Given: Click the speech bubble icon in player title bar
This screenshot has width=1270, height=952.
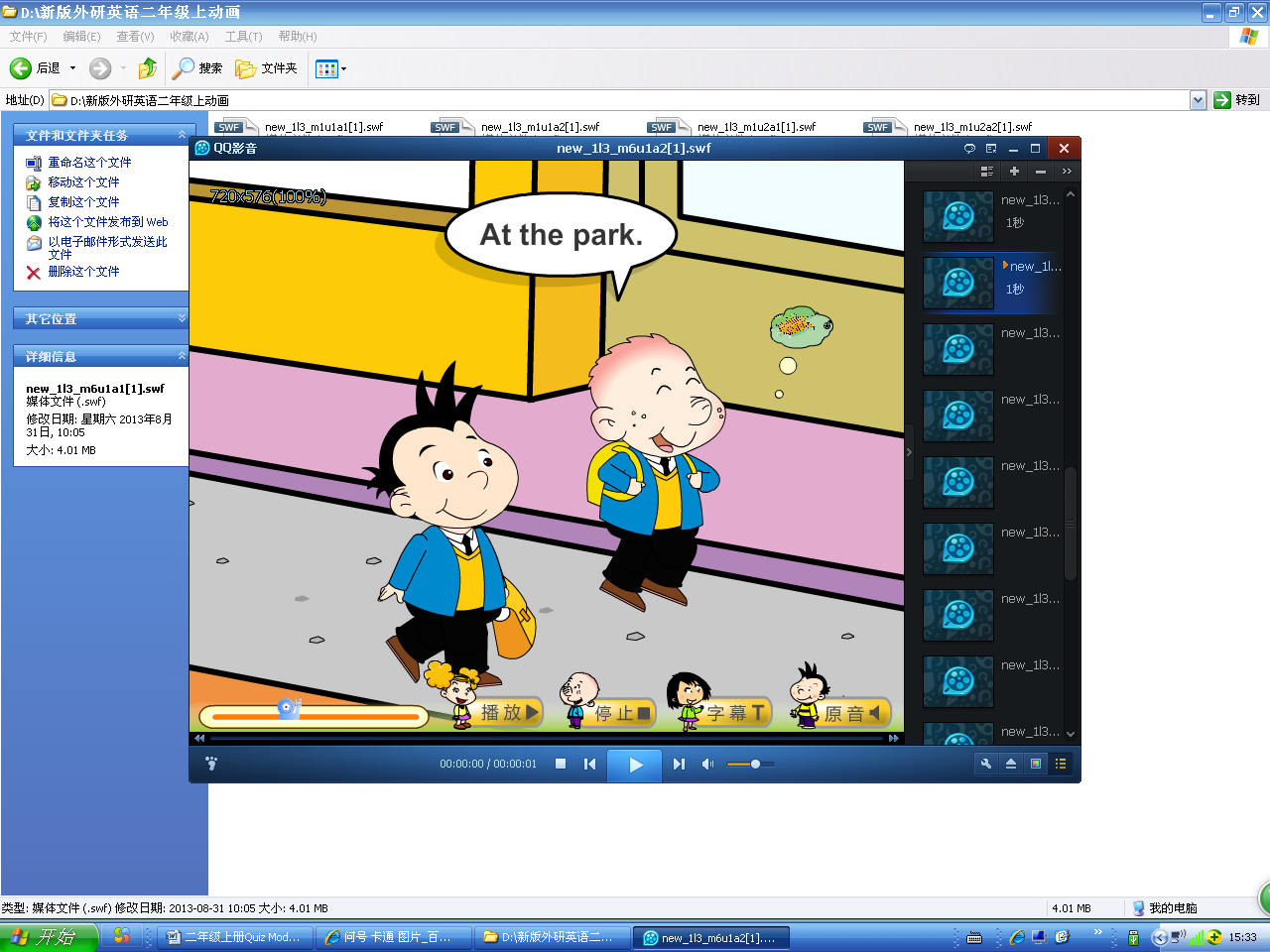Looking at the screenshot, I should click(969, 149).
